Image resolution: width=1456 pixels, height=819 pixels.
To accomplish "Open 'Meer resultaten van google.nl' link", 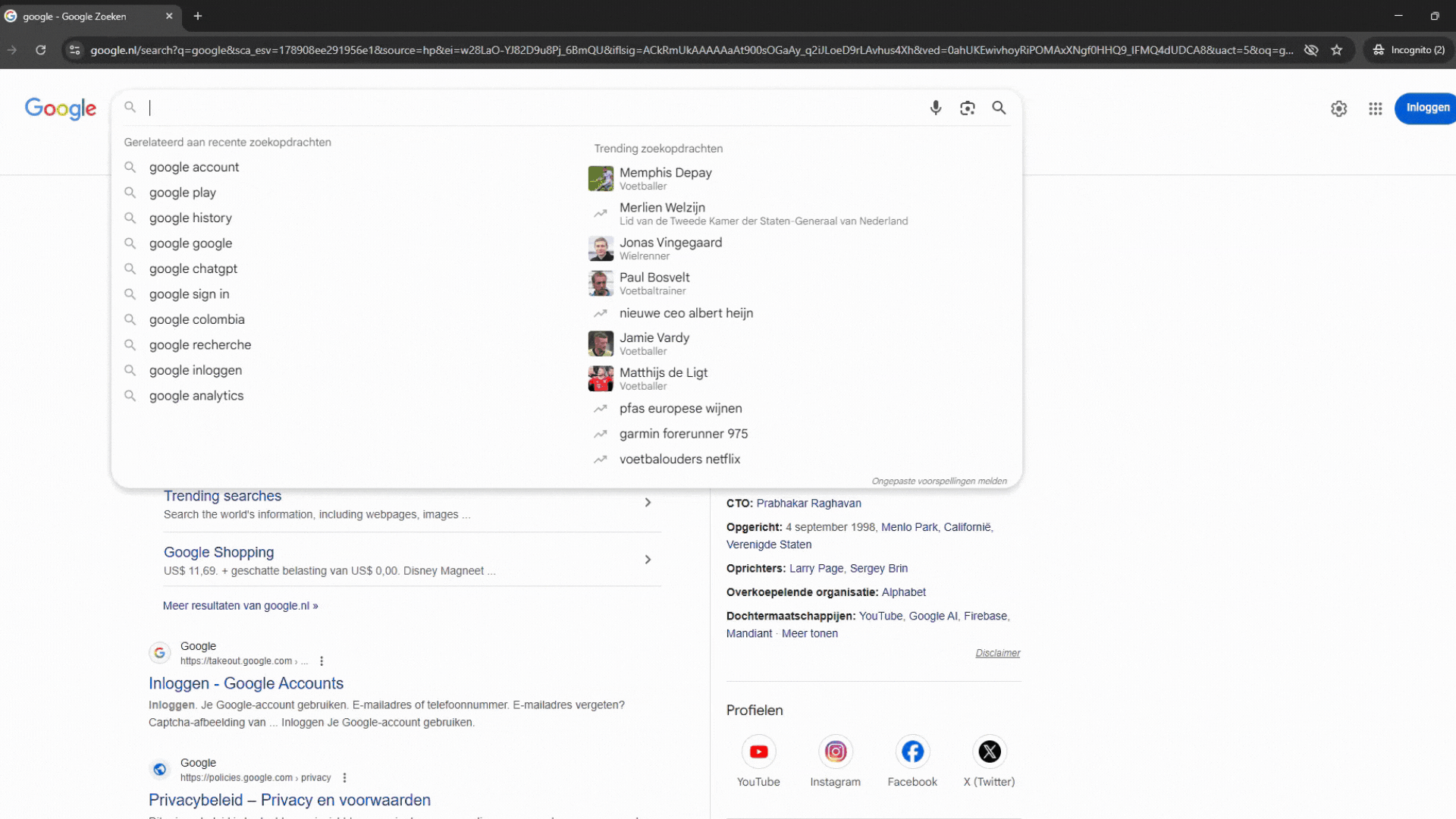I will coord(240,606).
